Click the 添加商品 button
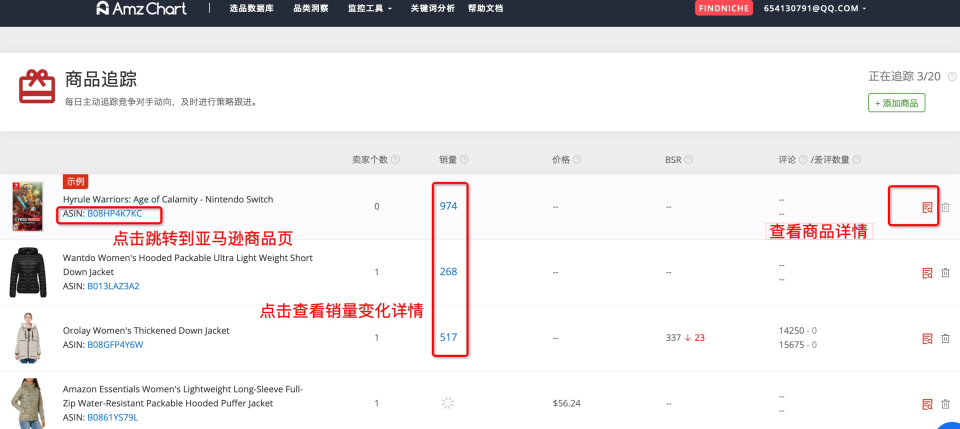 point(896,103)
